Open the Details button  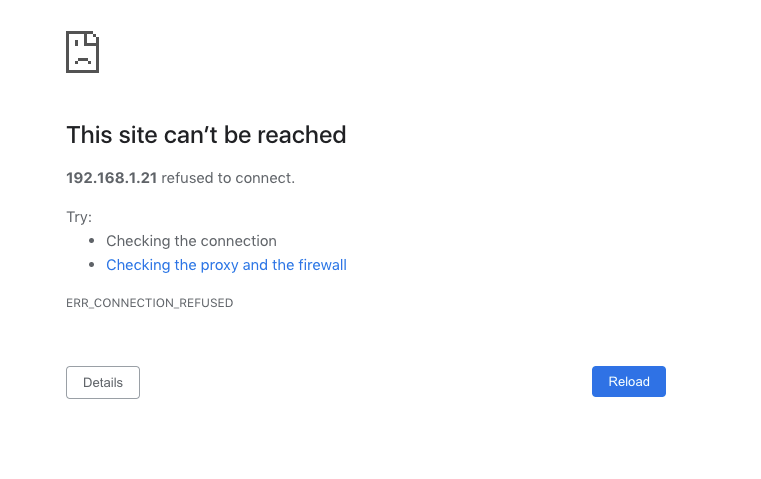tap(103, 382)
